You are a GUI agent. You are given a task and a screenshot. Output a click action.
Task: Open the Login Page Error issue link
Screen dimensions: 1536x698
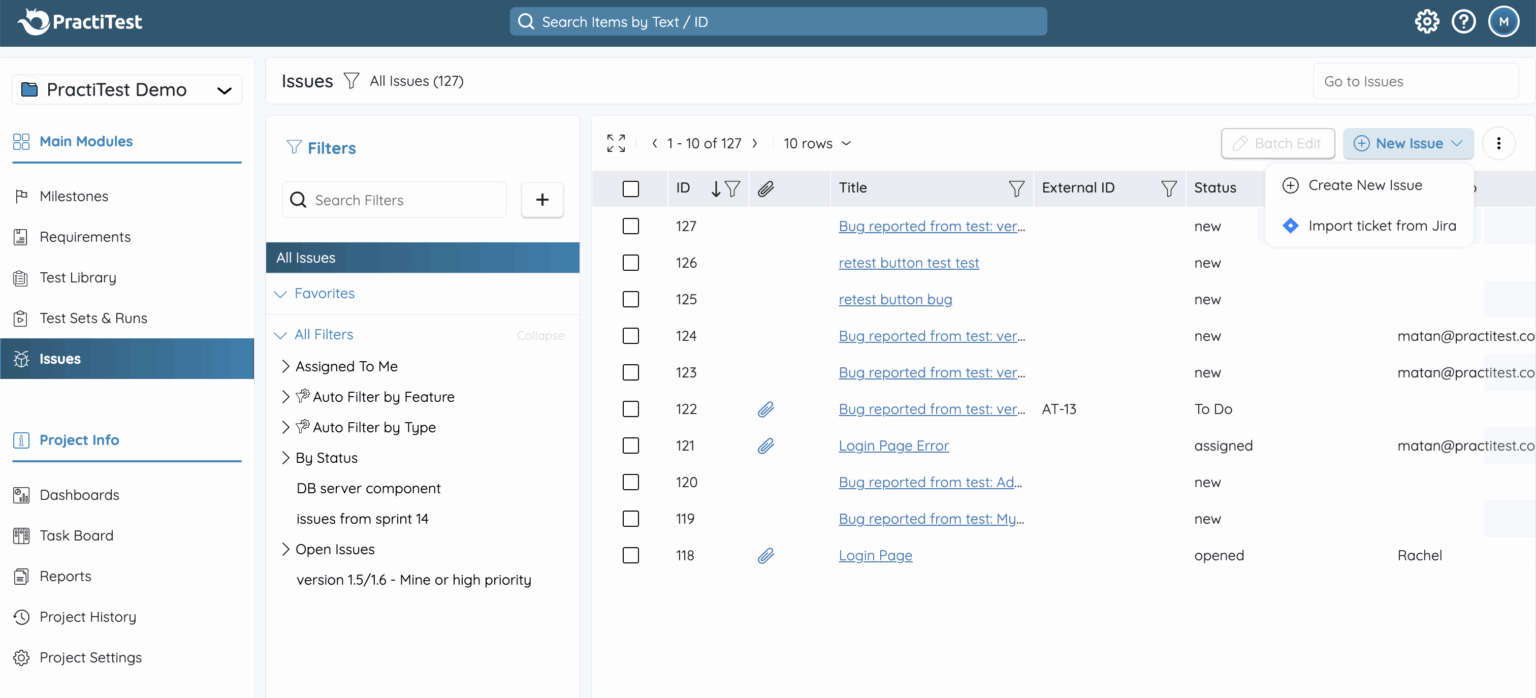[893, 446]
